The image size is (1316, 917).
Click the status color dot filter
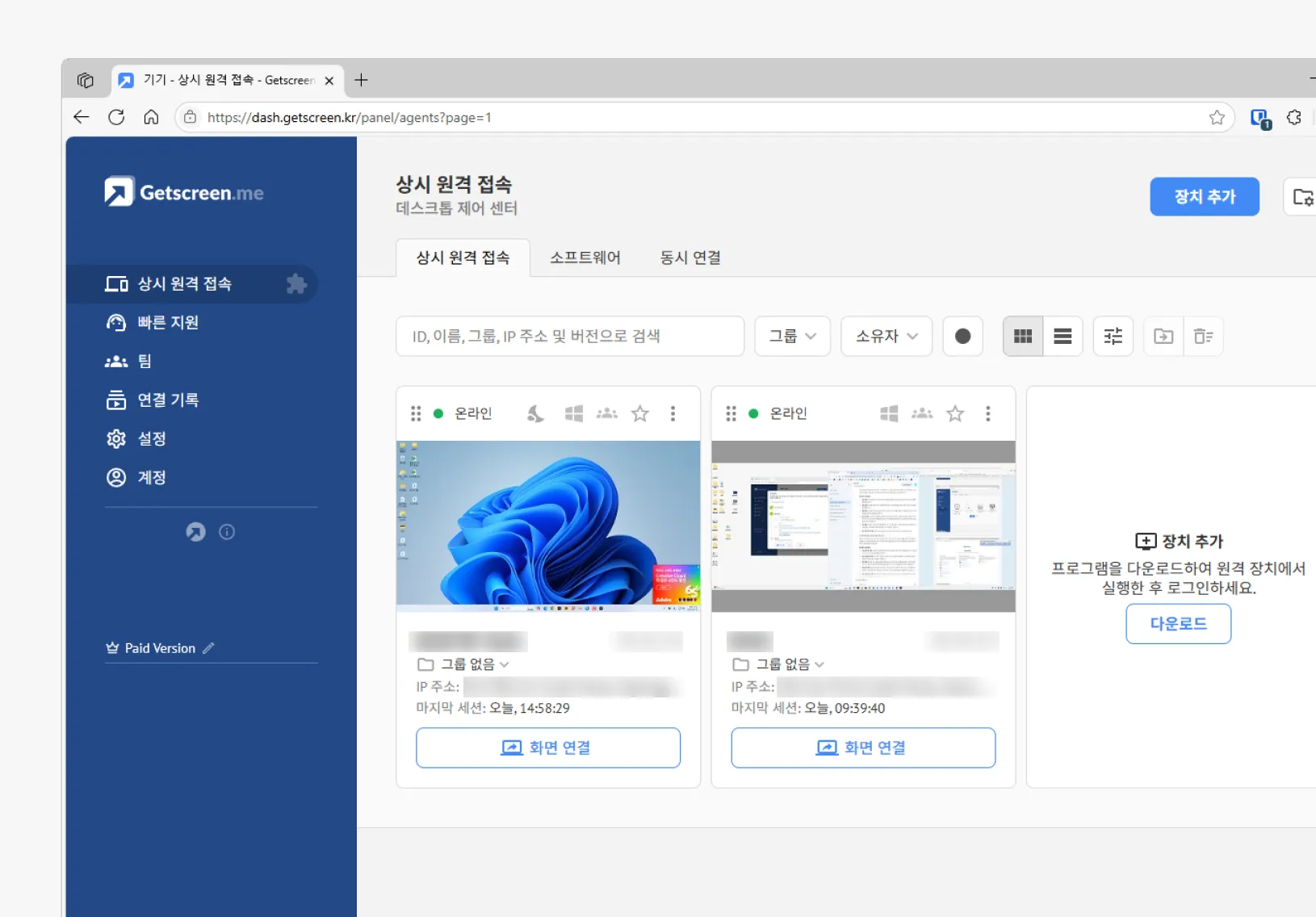coord(962,336)
